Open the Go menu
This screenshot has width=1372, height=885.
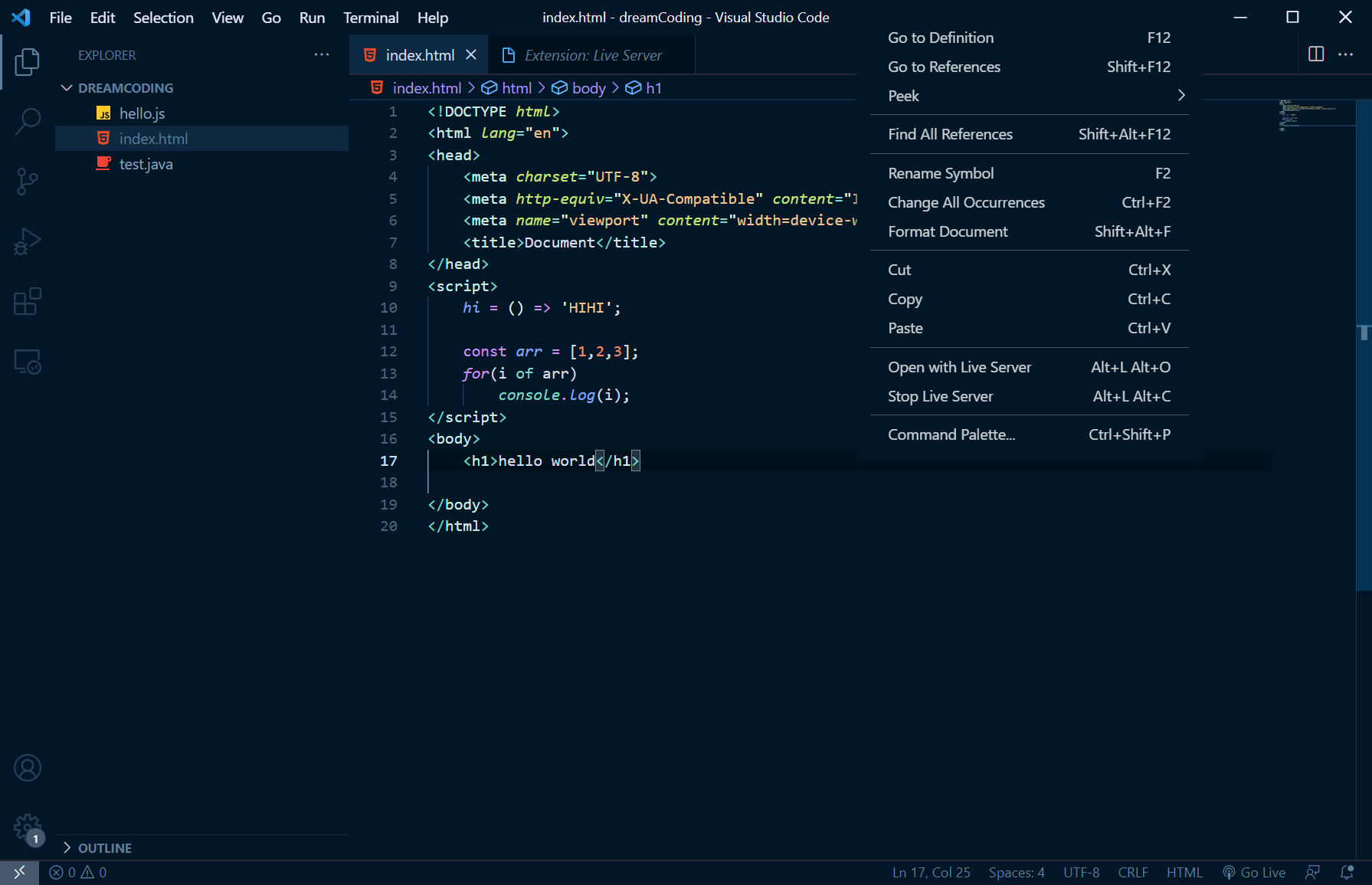[271, 18]
